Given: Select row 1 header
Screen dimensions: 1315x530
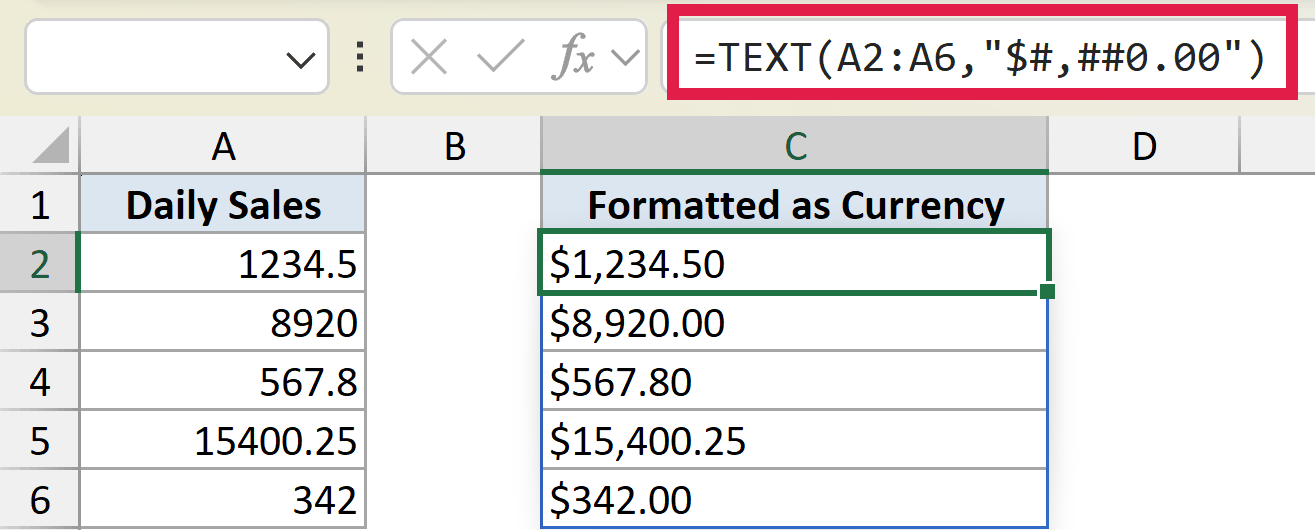Looking at the screenshot, I should pos(39,205).
